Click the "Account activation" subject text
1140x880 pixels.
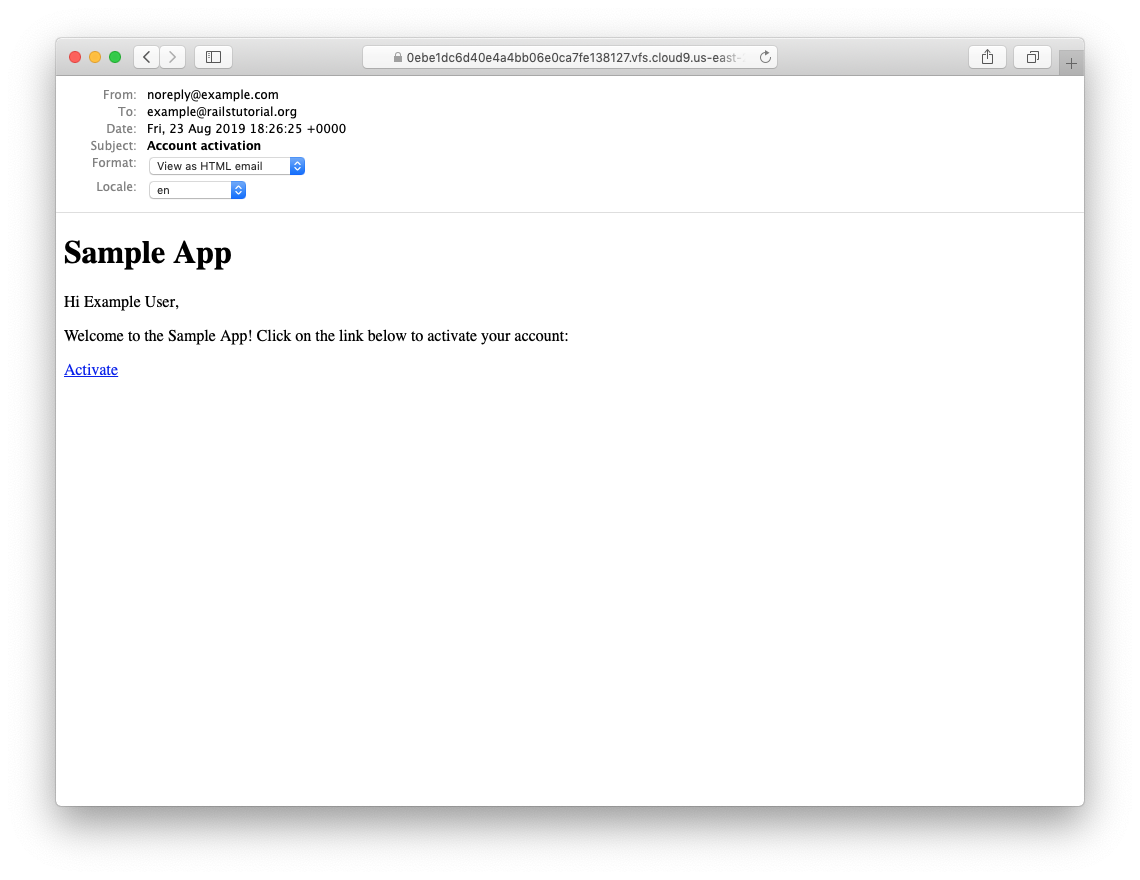tap(204, 146)
